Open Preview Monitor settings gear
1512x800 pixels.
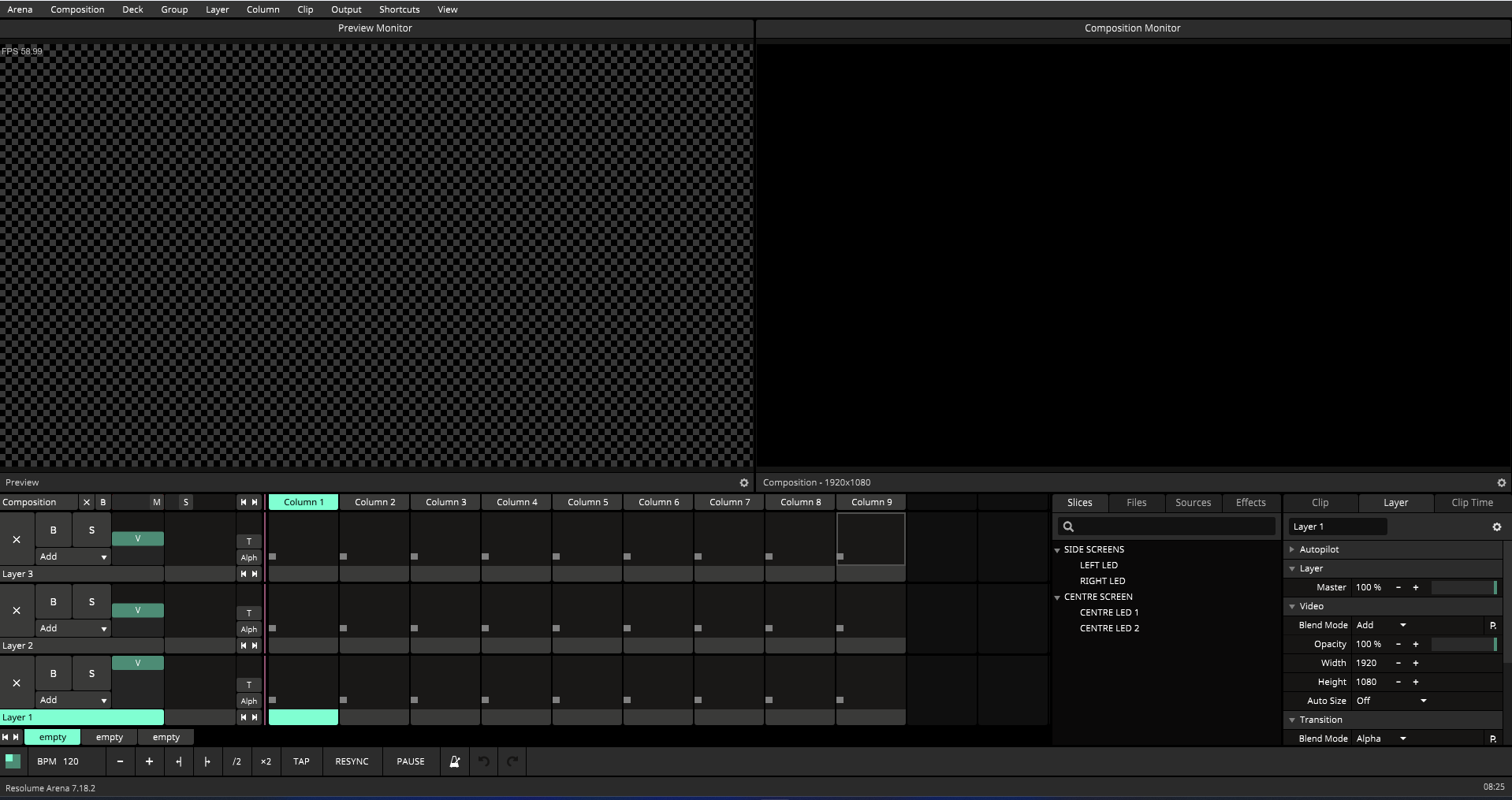(x=743, y=482)
